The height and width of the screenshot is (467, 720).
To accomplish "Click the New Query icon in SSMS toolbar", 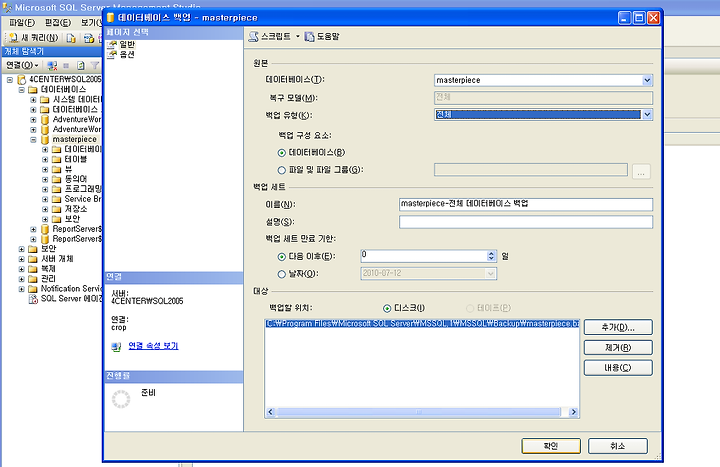I will 14,38.
